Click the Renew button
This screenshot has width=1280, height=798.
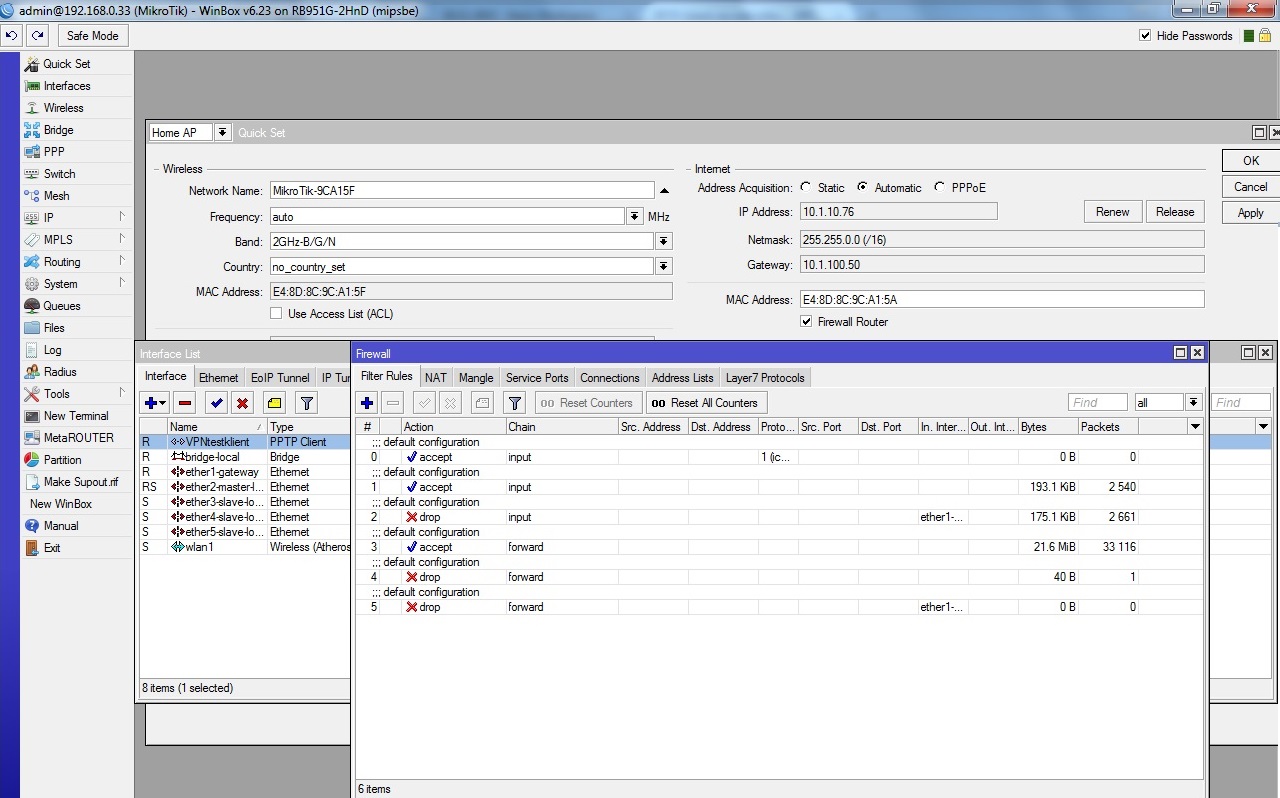pyautogui.click(x=1112, y=212)
